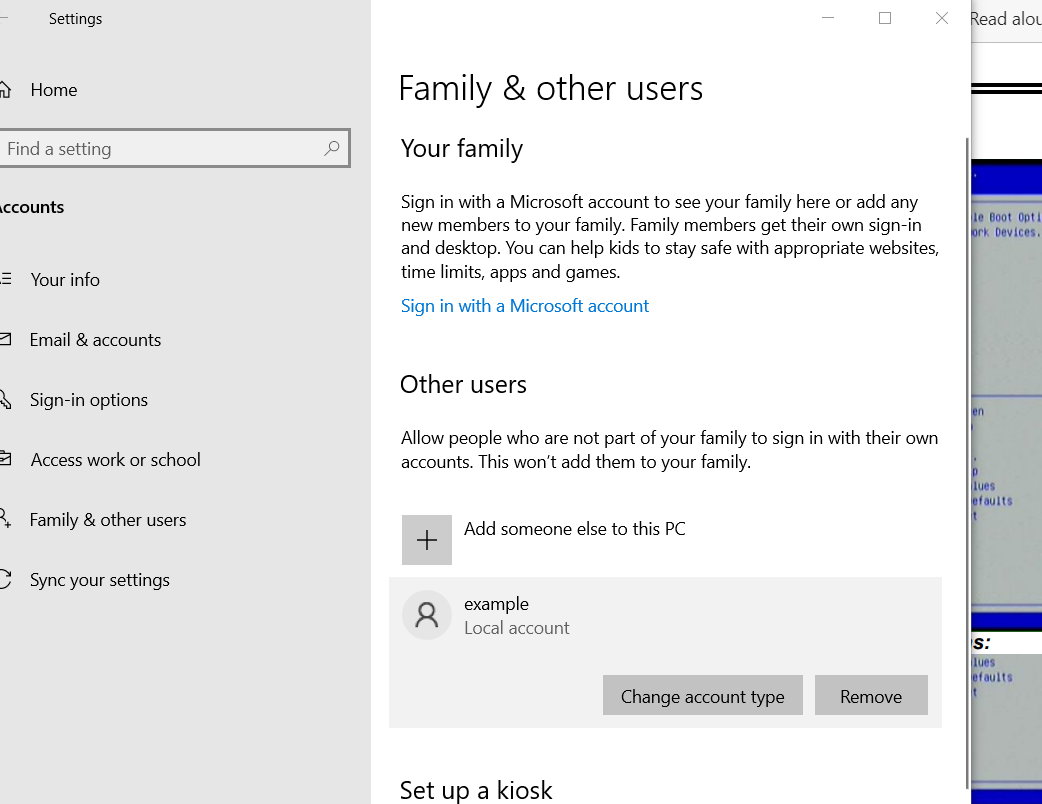Click the Settings window title text
This screenshot has height=804, width=1042.
tap(75, 19)
